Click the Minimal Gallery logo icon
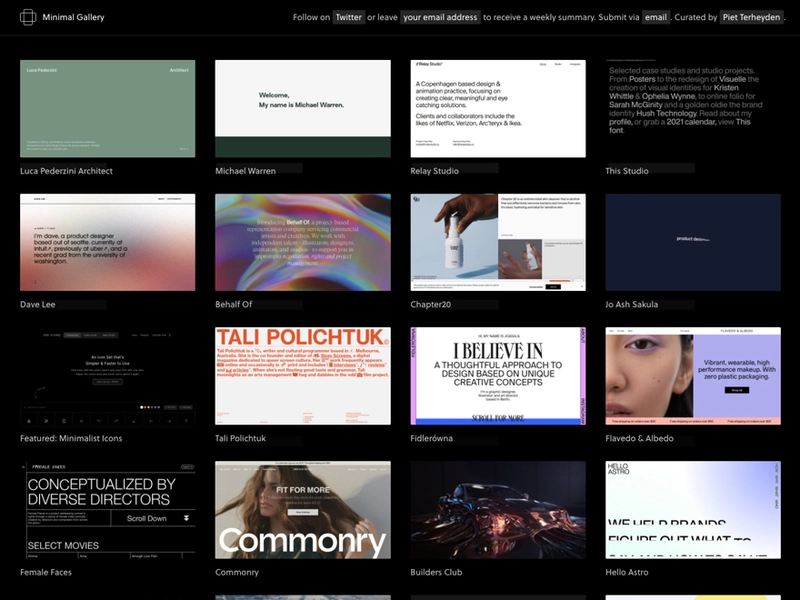The height and width of the screenshot is (600, 800). tap(28, 17)
